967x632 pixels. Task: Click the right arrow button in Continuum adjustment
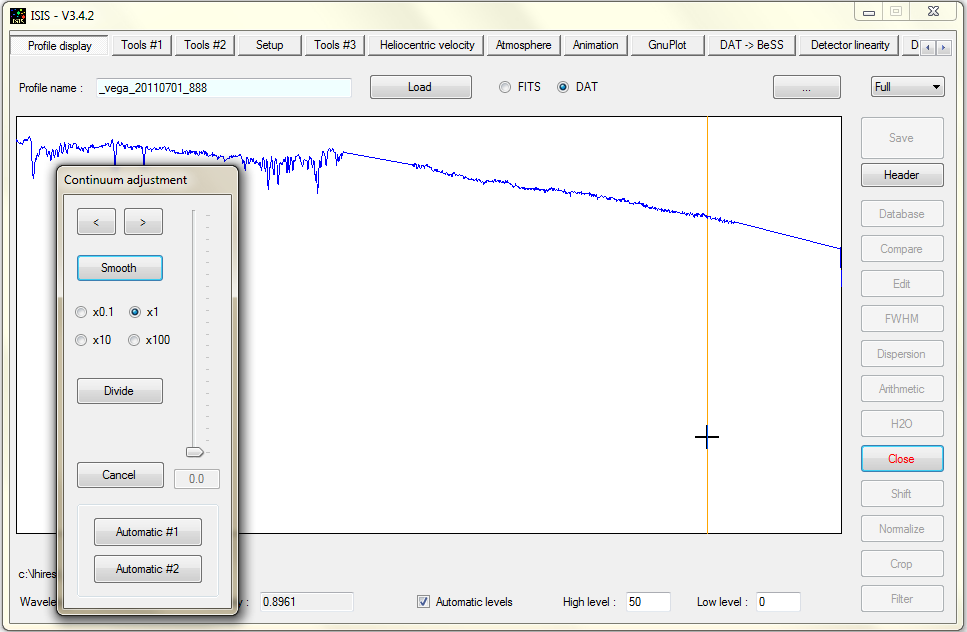tap(143, 222)
